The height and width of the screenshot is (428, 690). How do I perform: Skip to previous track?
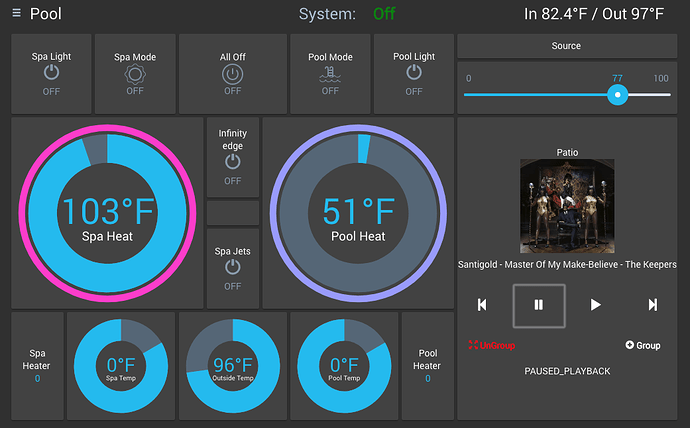tap(482, 305)
